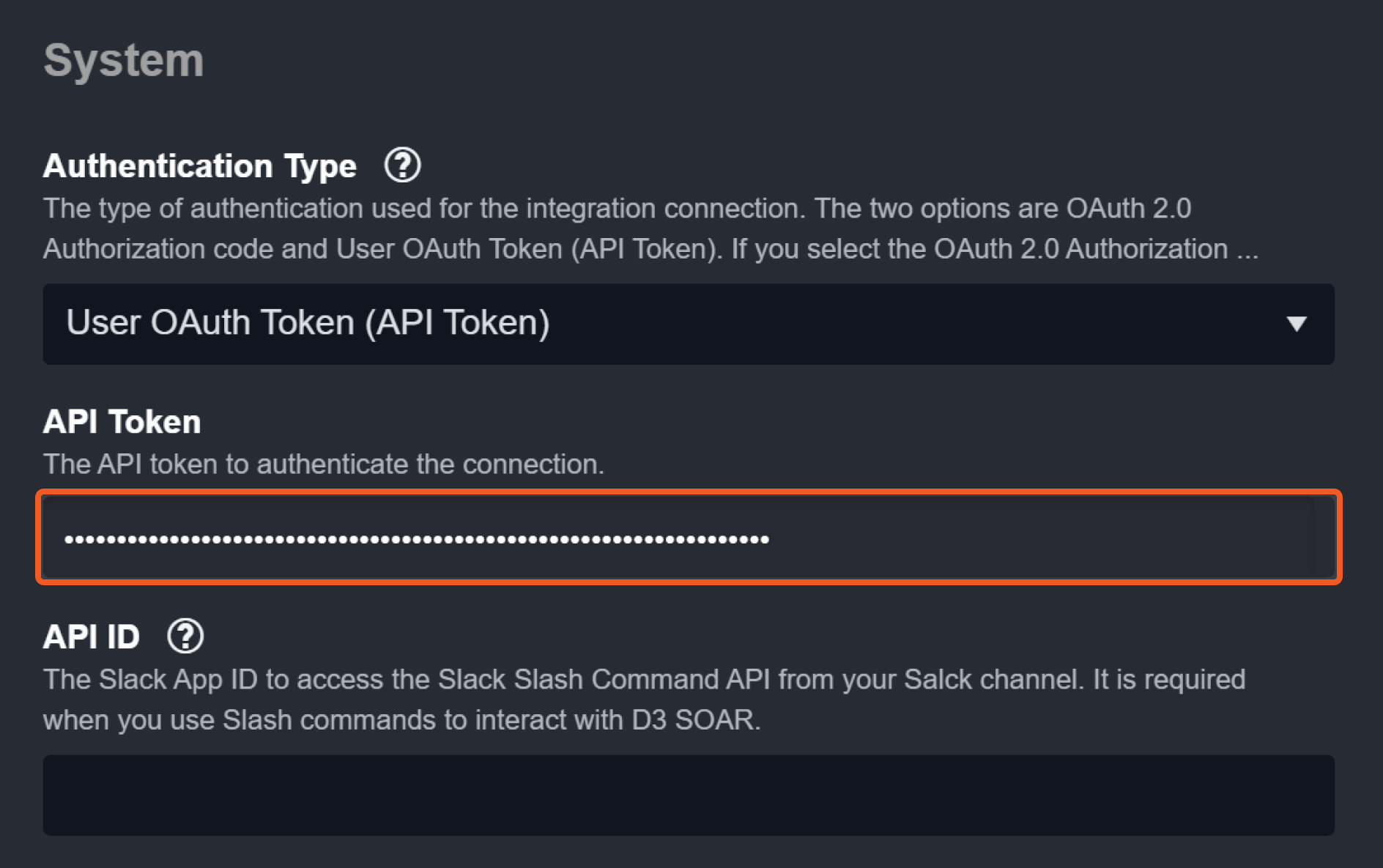Click the Authentication Type help icon

point(402,165)
